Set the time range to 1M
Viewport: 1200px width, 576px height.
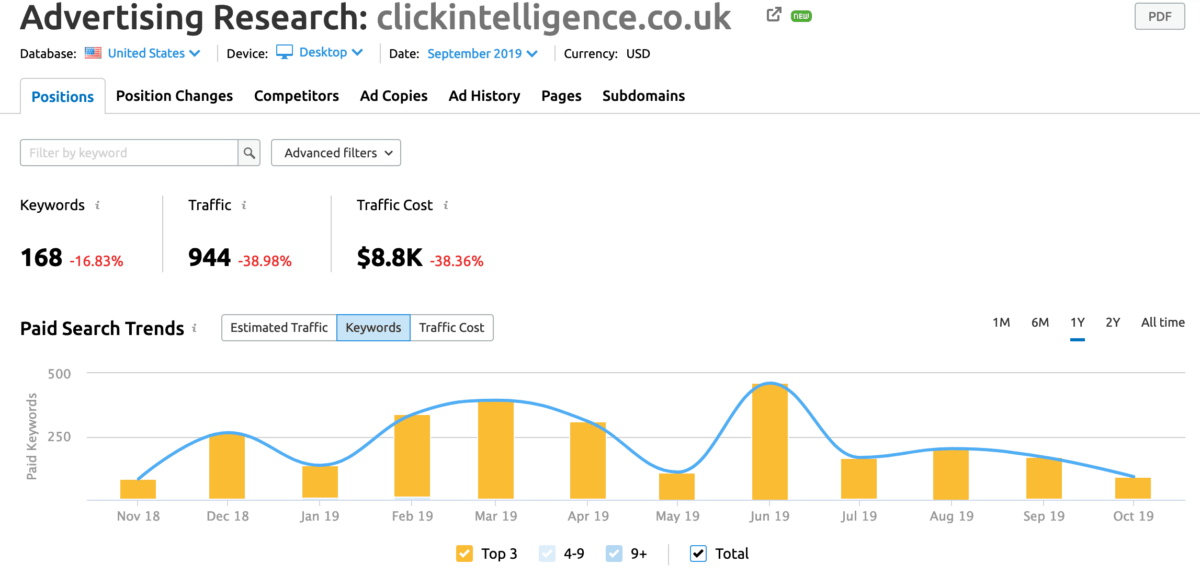click(1001, 322)
